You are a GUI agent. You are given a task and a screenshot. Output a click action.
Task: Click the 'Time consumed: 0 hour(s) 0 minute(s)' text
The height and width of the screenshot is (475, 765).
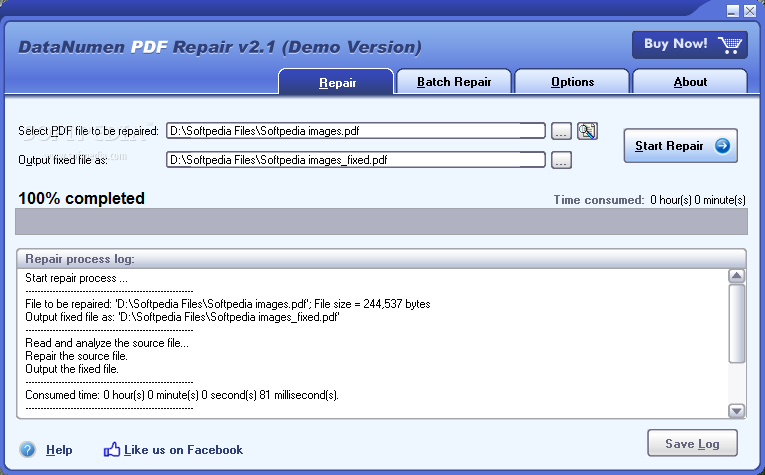[x=649, y=200]
